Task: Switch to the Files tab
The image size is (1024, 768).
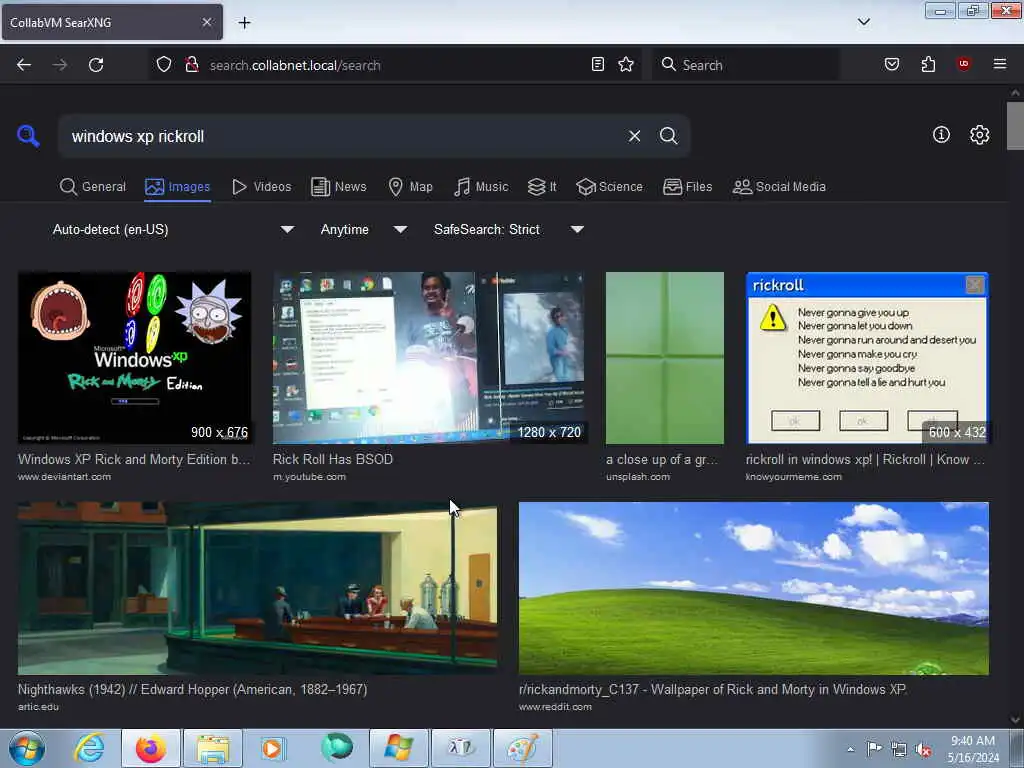Action: pyautogui.click(x=688, y=187)
